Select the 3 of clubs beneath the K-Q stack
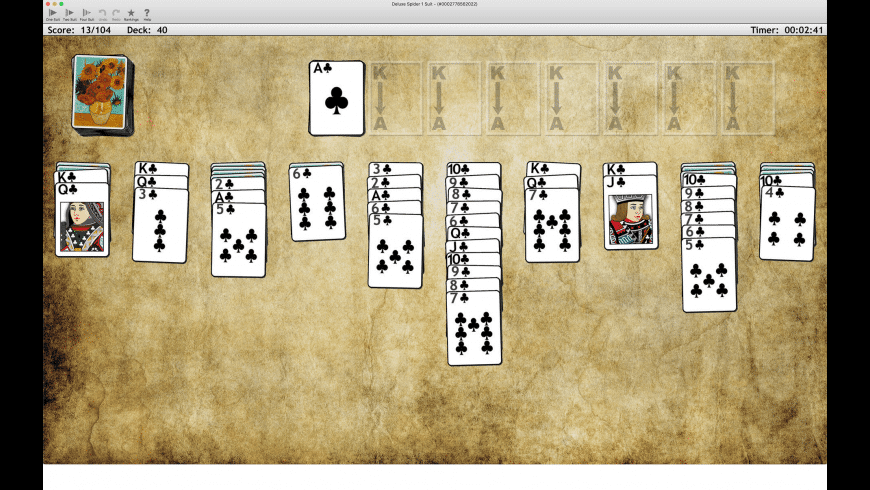870x490 pixels. pyautogui.click(x=160, y=225)
